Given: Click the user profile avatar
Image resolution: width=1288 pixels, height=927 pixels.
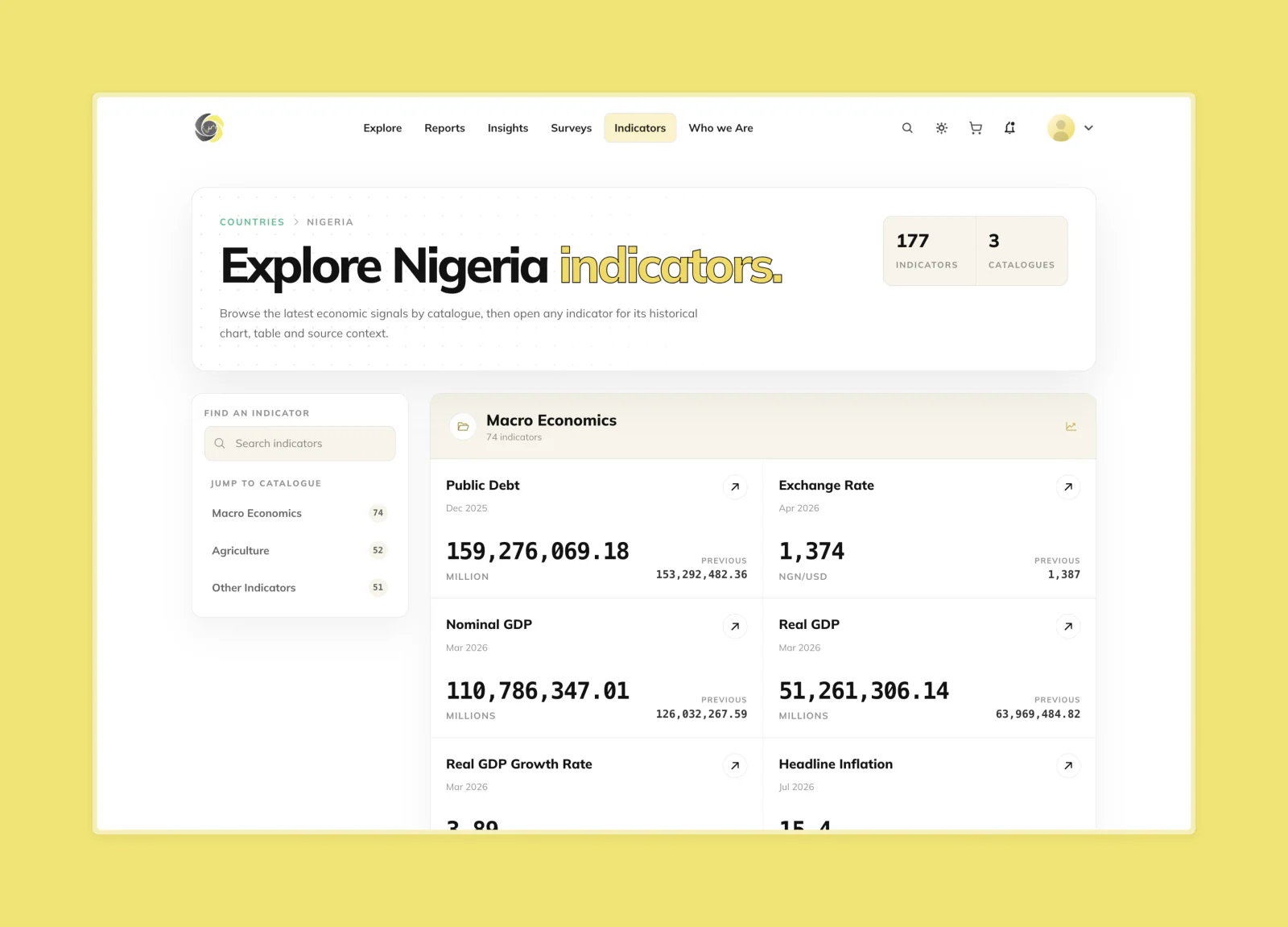Looking at the screenshot, I should pos(1061,128).
